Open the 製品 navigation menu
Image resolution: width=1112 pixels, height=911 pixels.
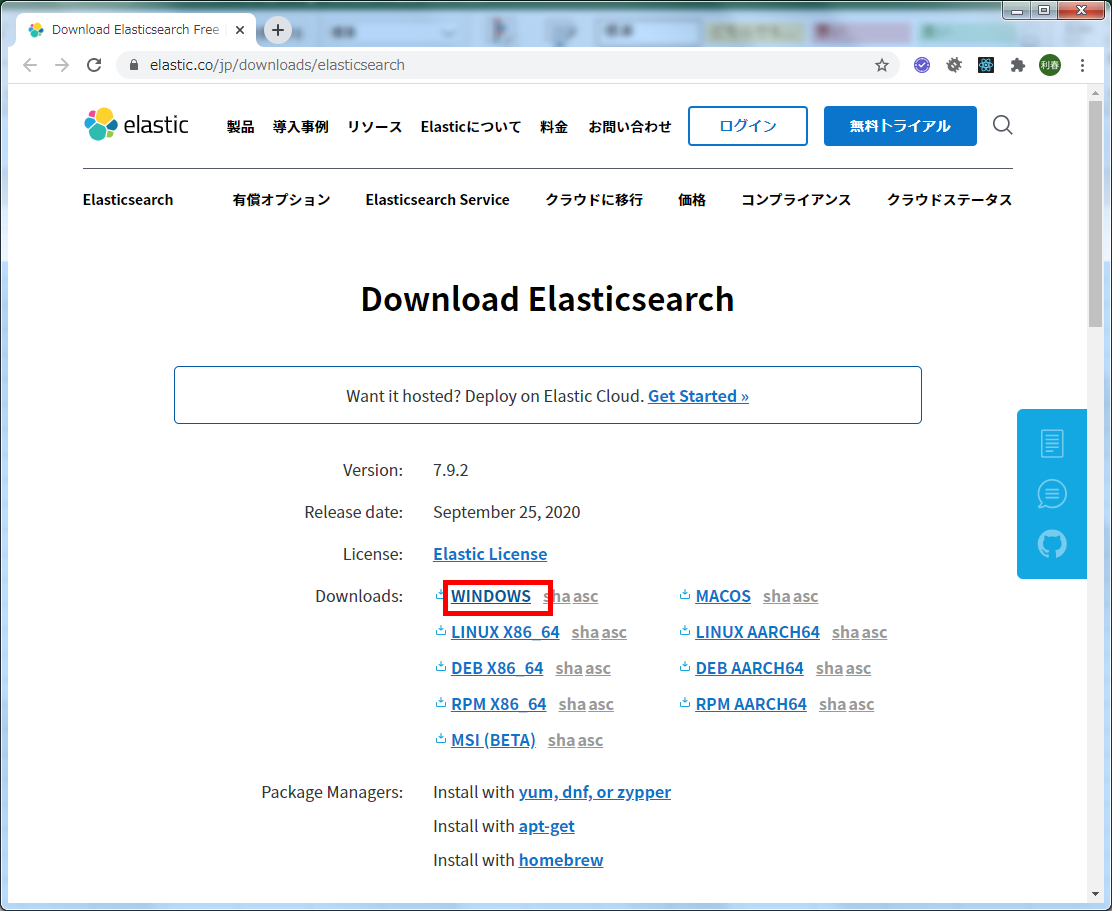point(240,127)
